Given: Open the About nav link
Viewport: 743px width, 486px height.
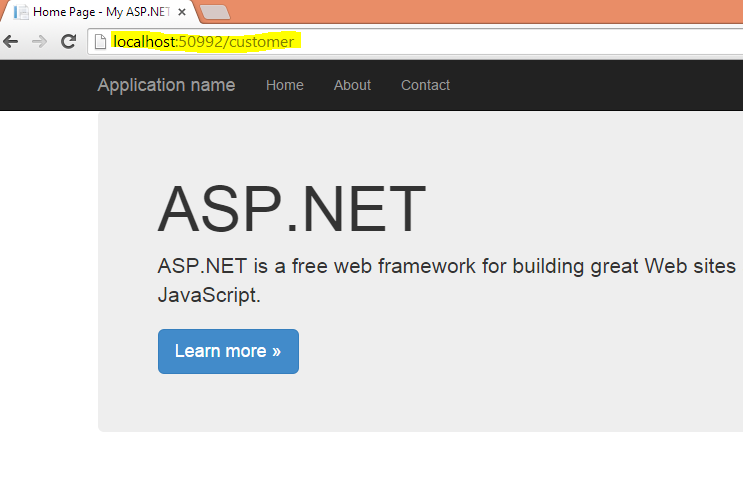Looking at the screenshot, I should click(352, 85).
